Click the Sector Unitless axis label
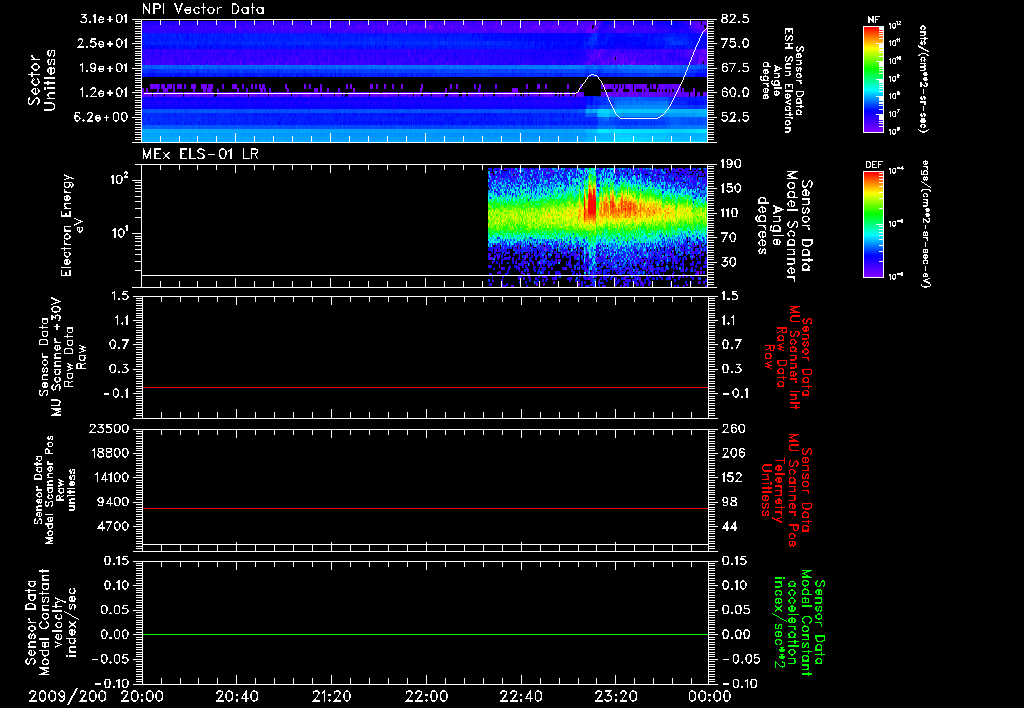 tap(42, 80)
